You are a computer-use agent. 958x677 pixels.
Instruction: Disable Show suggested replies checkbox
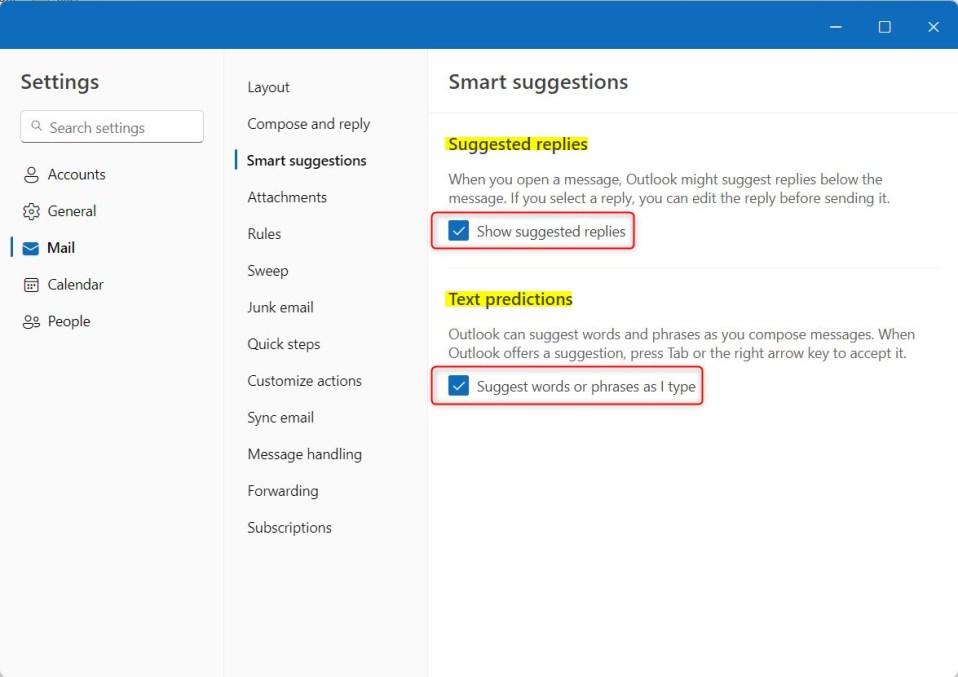pos(458,231)
